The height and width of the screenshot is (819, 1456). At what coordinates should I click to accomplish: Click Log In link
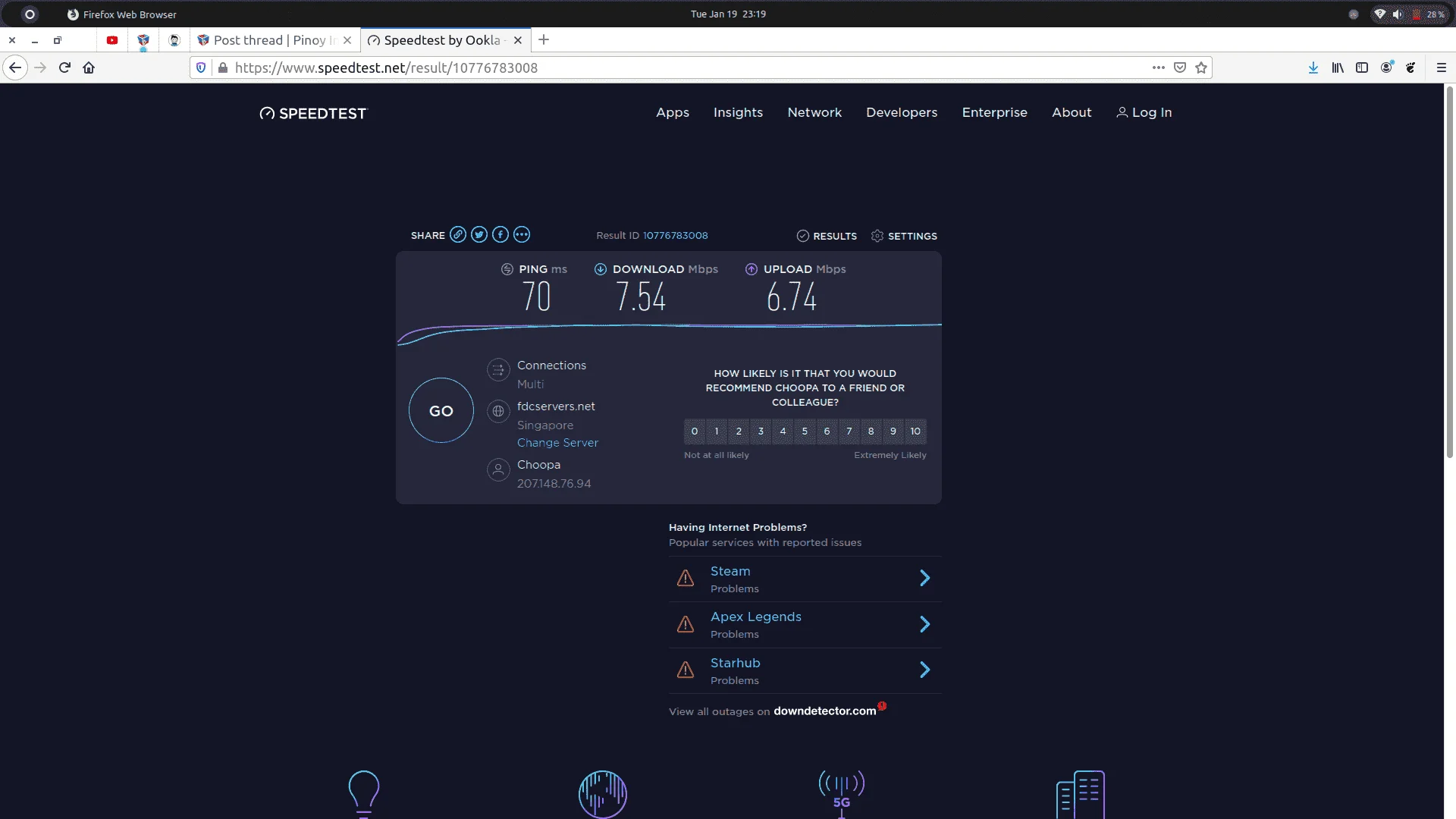pyautogui.click(x=1144, y=112)
